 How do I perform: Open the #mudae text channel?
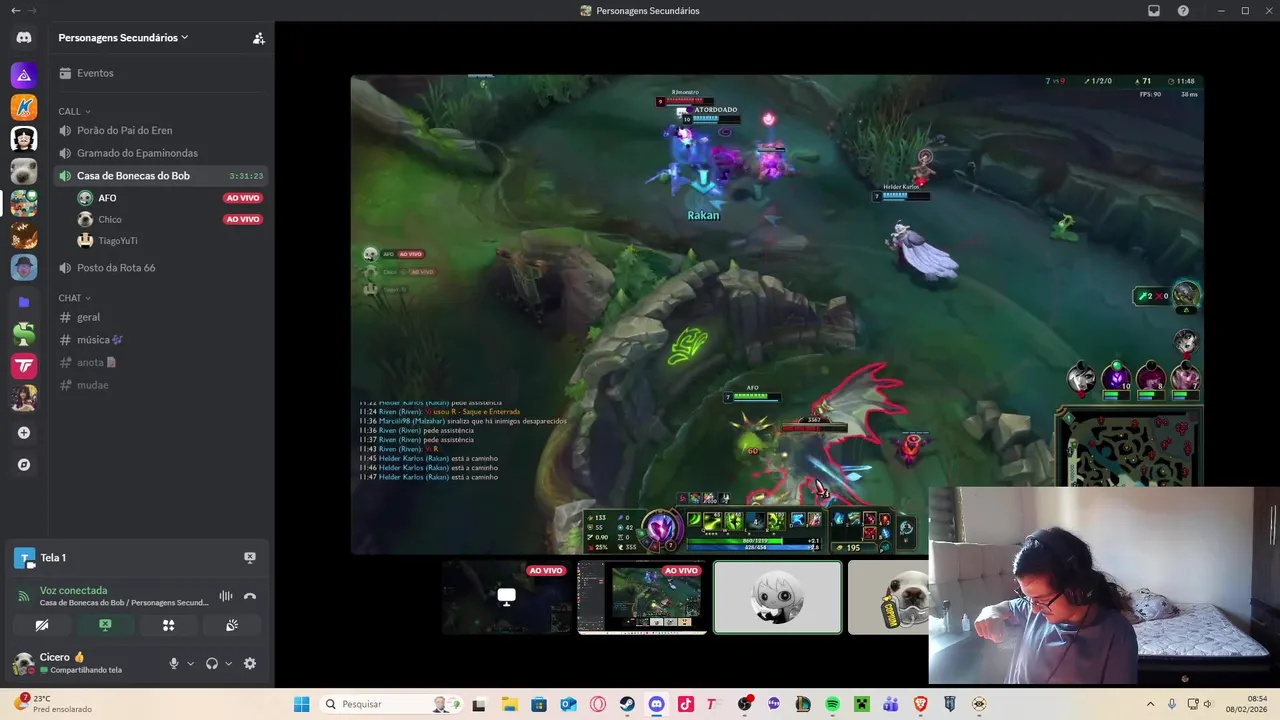coord(160,385)
